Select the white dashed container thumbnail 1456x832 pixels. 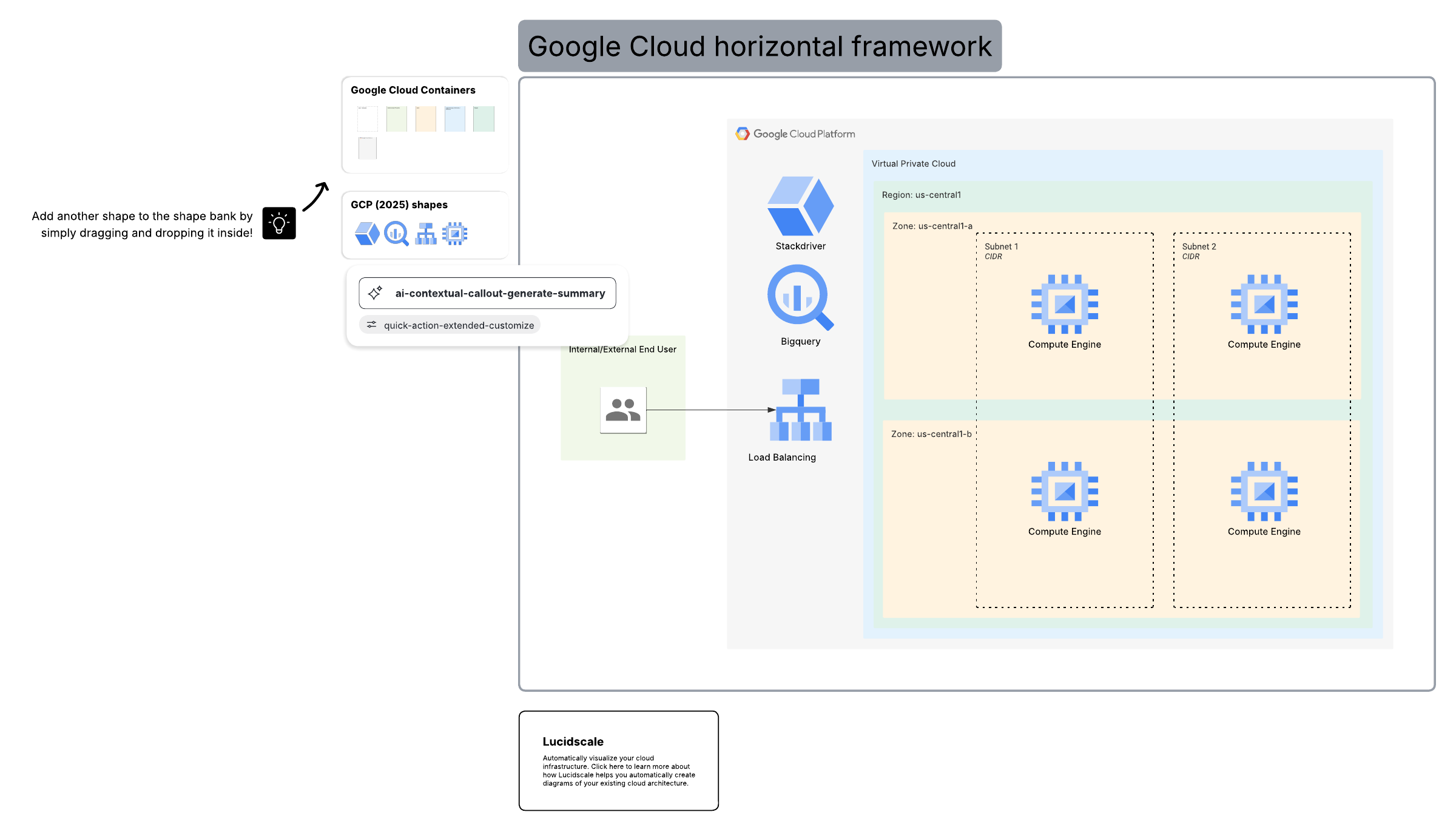coord(367,119)
